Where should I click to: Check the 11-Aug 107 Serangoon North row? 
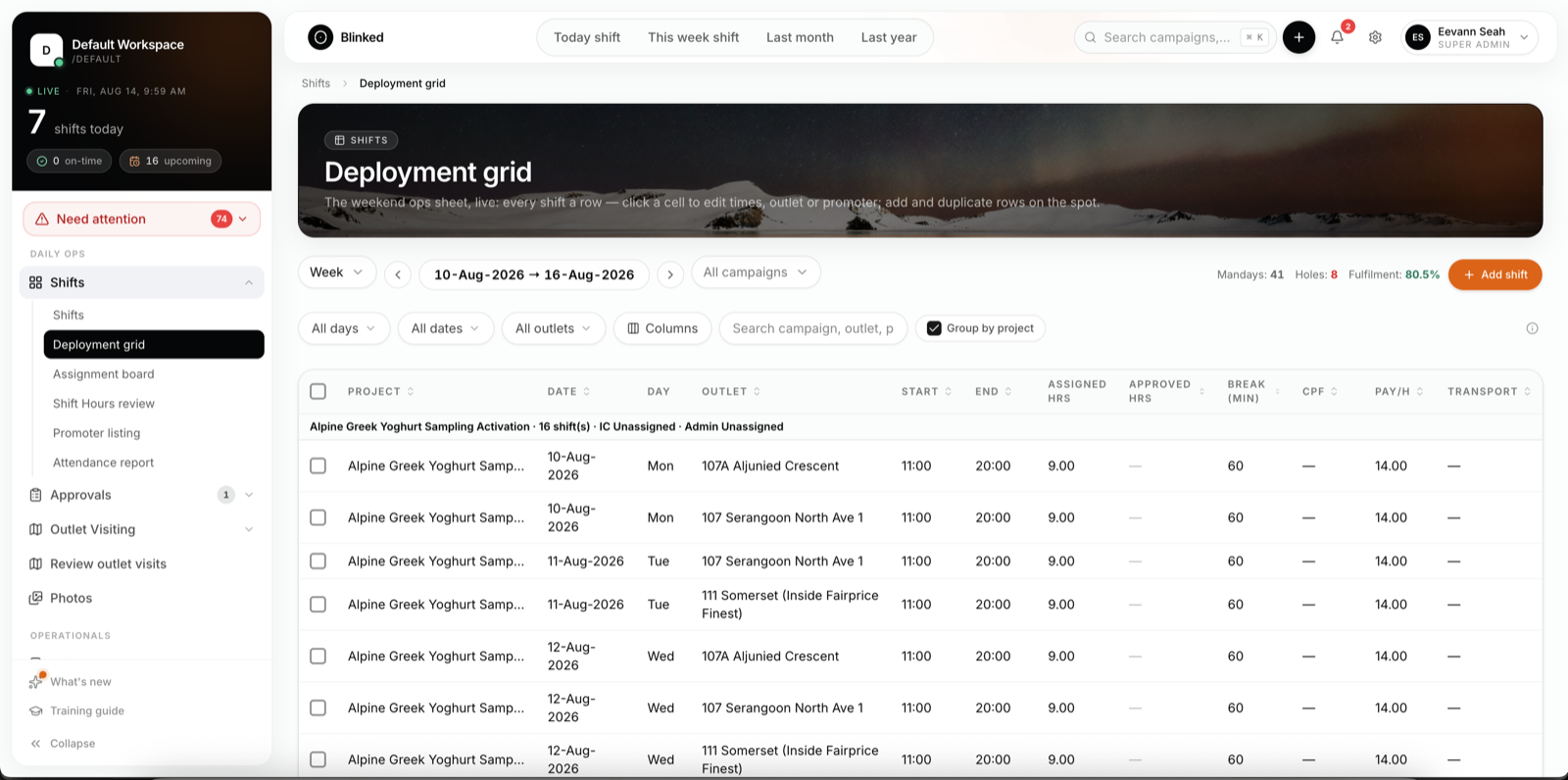pyautogui.click(x=318, y=561)
